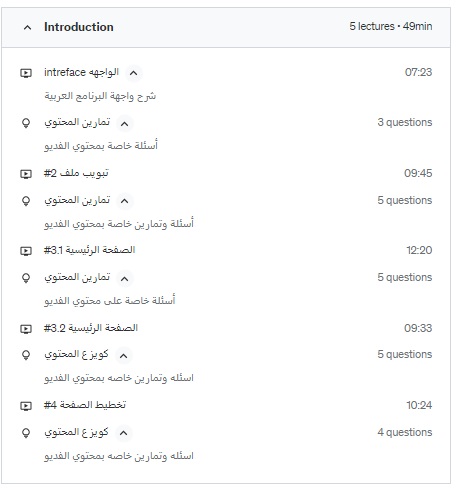Click bulb icon of quiz under #2 lecture

coord(26,201)
